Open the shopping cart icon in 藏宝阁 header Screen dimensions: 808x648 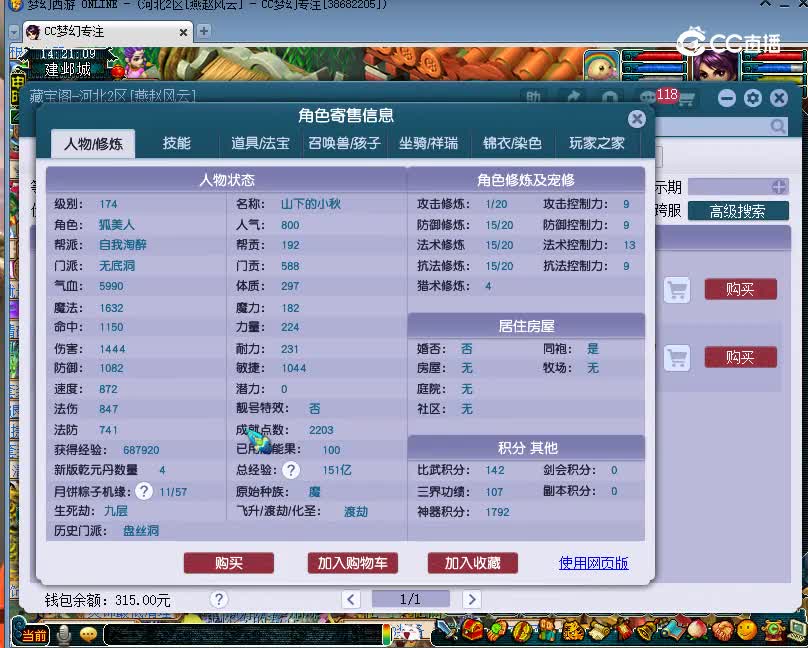tap(687, 98)
